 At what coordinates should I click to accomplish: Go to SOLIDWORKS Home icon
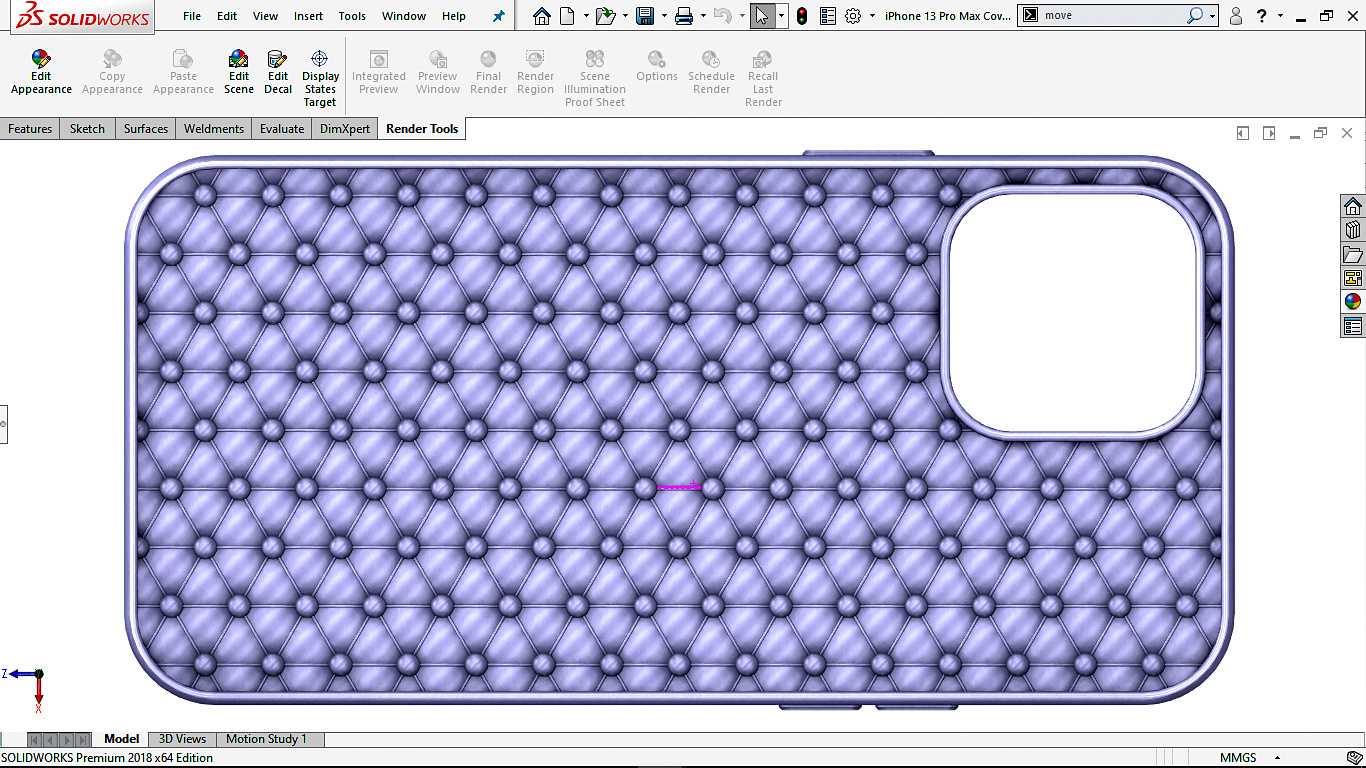pyautogui.click(x=541, y=16)
